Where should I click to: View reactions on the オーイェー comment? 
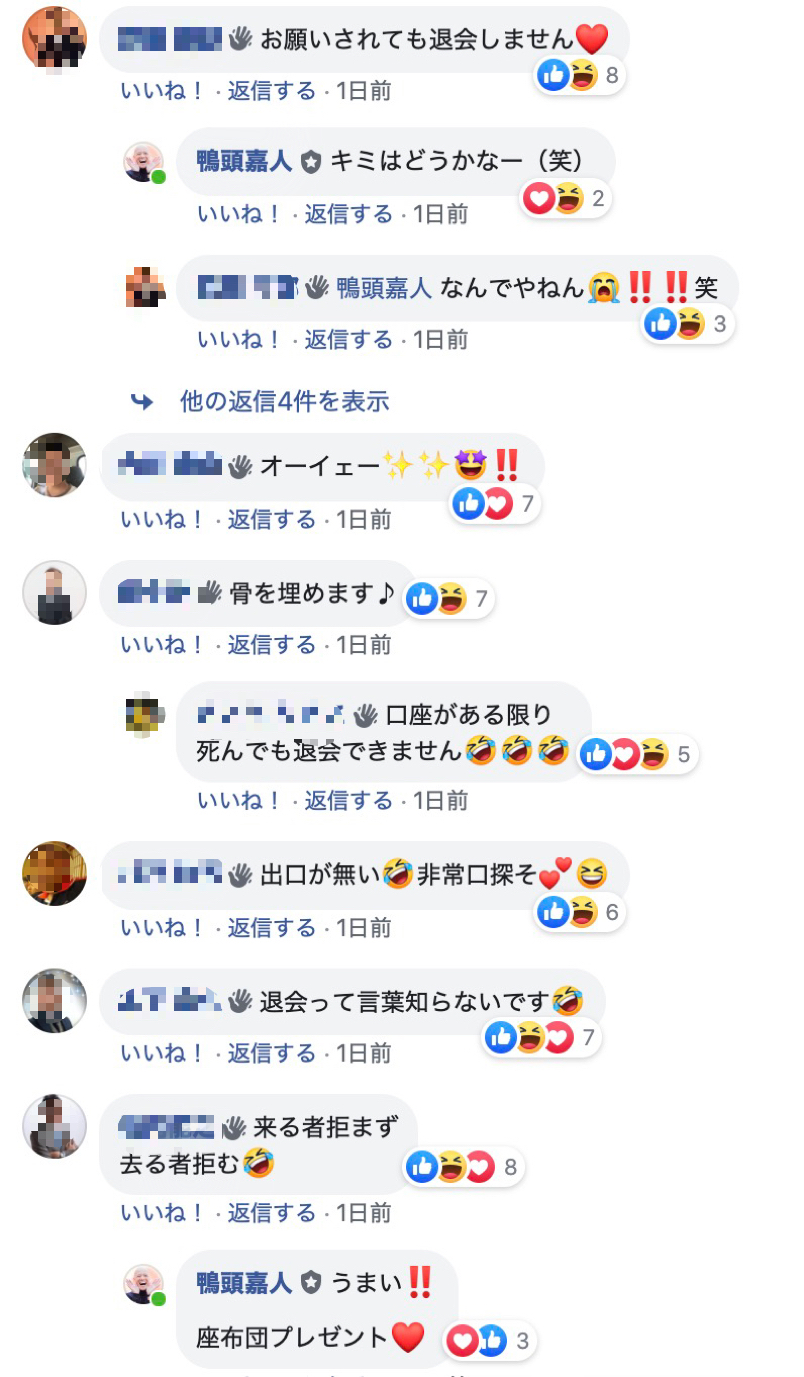496,504
